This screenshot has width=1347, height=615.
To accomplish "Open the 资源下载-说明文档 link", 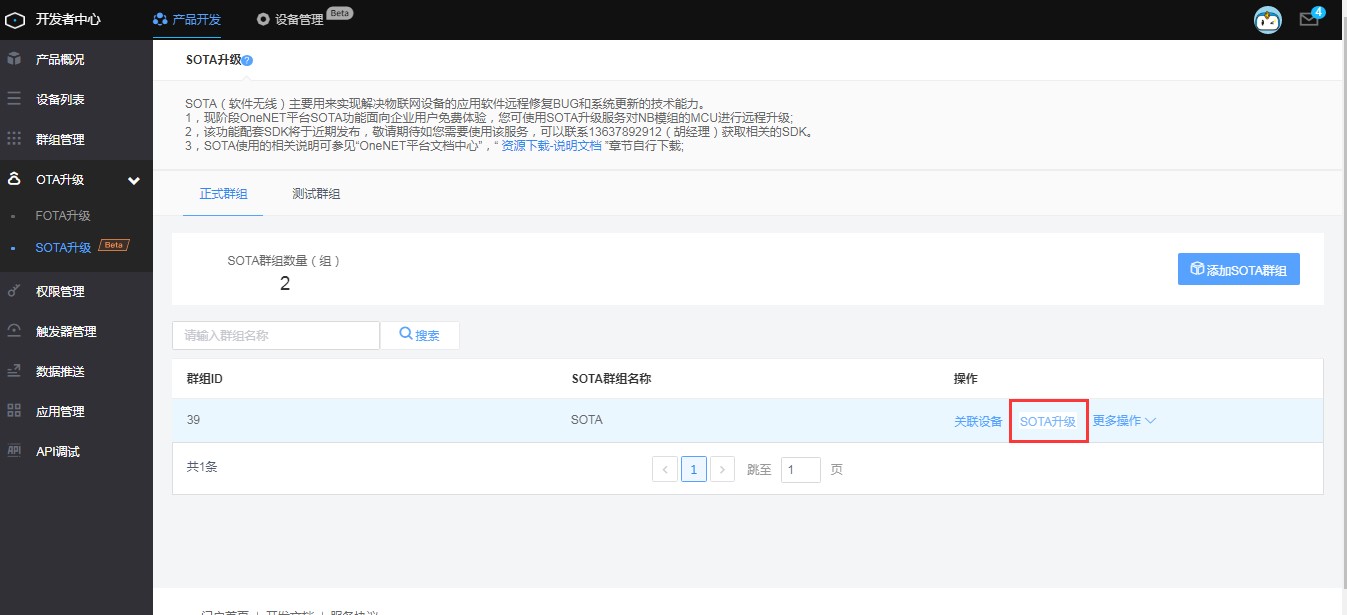I will pos(551,145).
